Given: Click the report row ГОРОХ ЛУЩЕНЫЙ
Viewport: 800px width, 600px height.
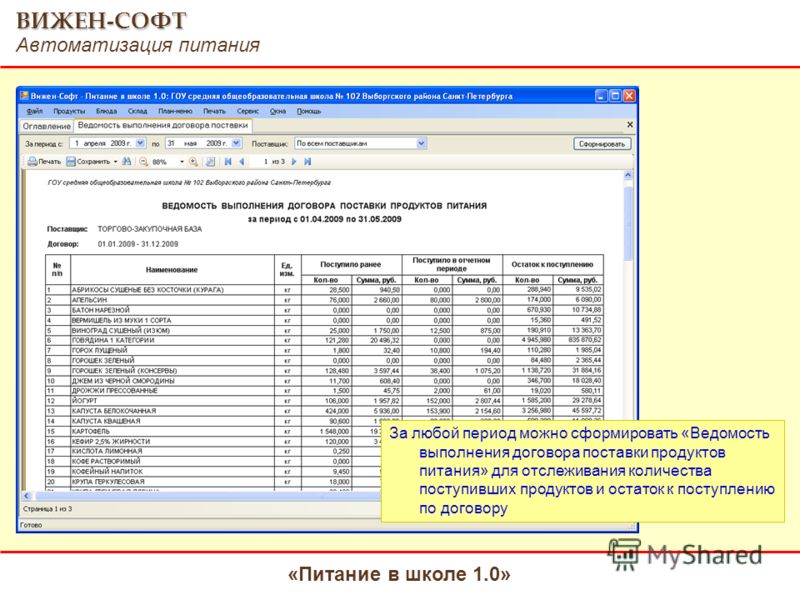Looking at the screenshot, I should (324, 351).
